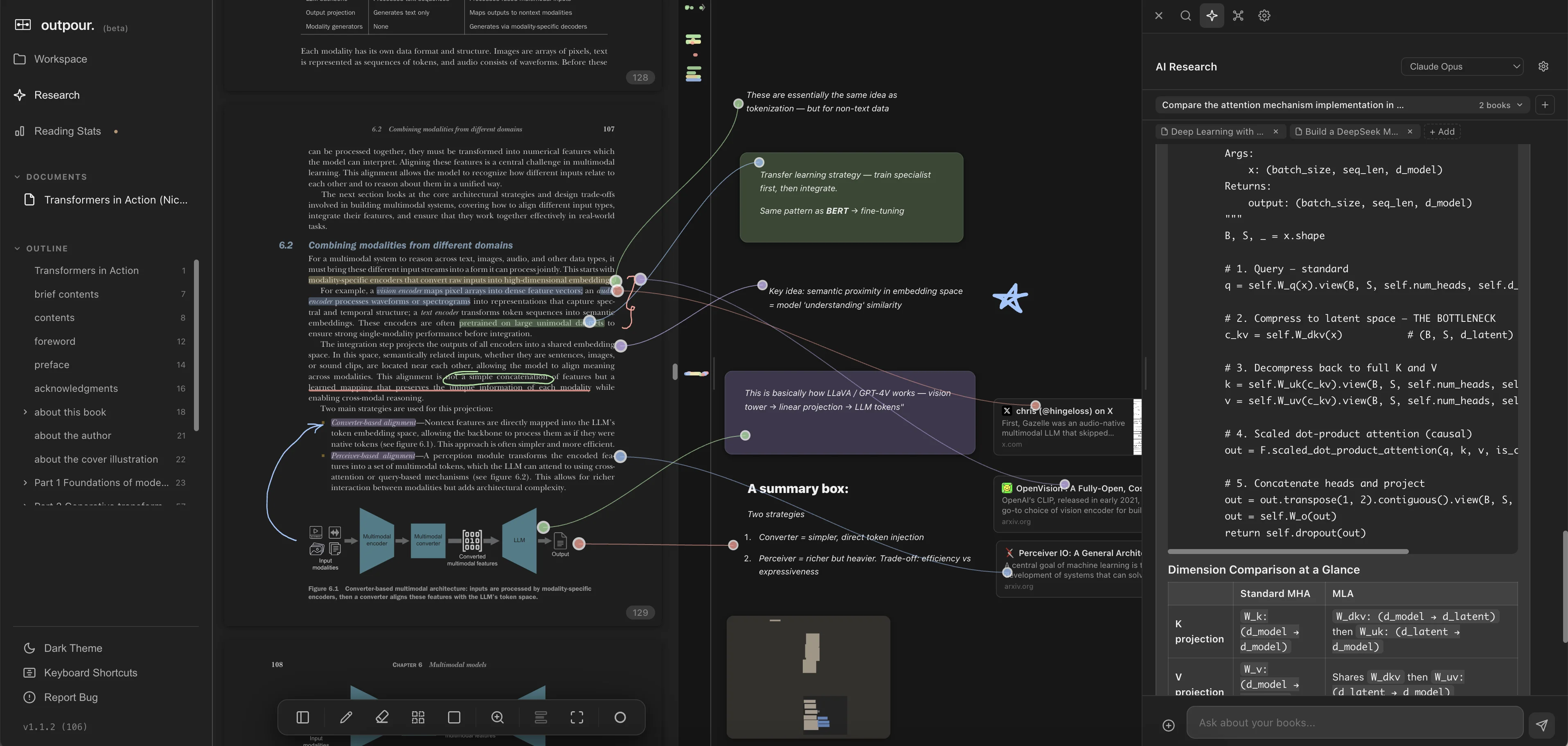The width and height of the screenshot is (1568, 746).
Task: Toggle the circle tool at toolbar's right end
Action: click(620, 717)
